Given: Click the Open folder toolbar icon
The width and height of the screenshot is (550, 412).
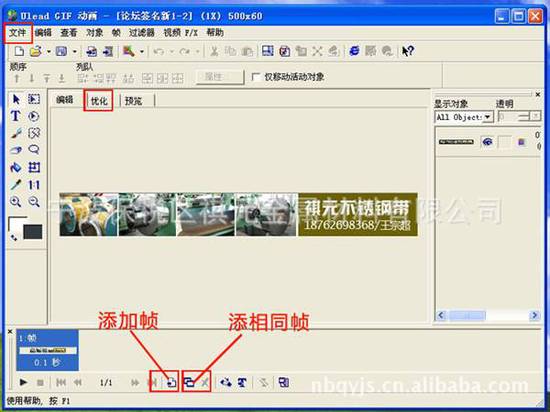Looking at the screenshot, I should pyautogui.click(x=36, y=51).
